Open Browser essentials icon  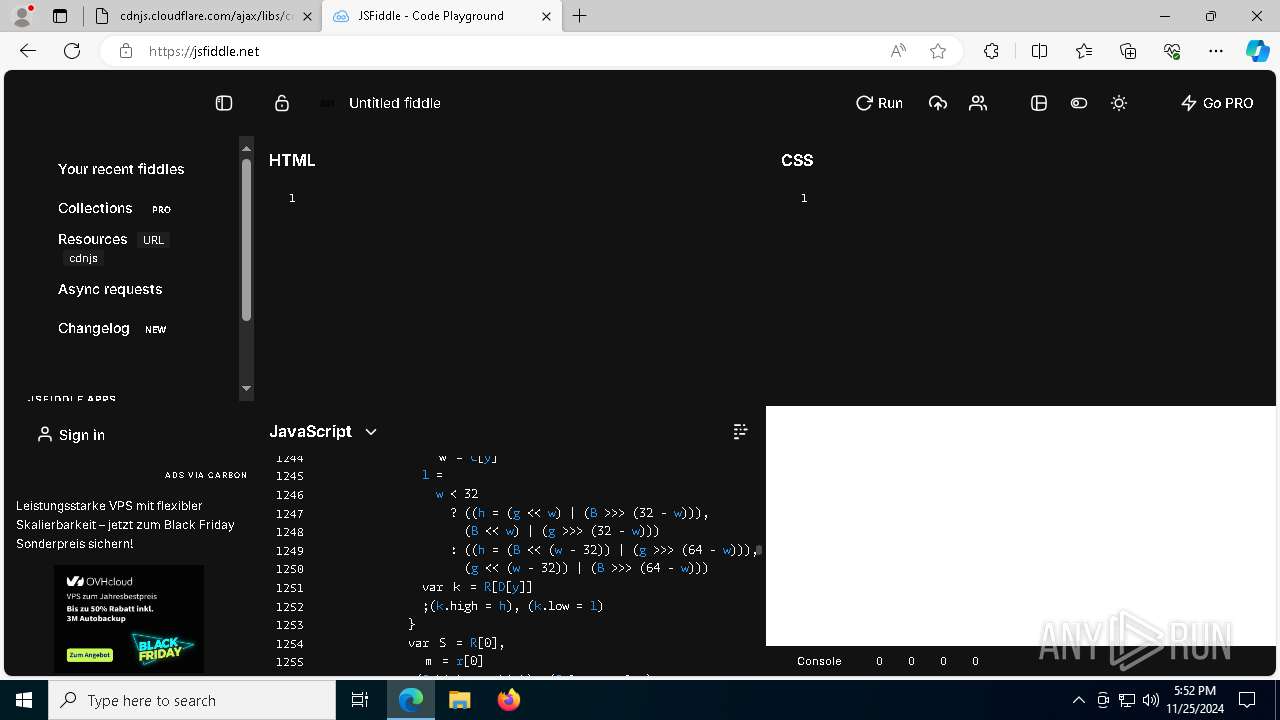pyautogui.click(x=1172, y=51)
